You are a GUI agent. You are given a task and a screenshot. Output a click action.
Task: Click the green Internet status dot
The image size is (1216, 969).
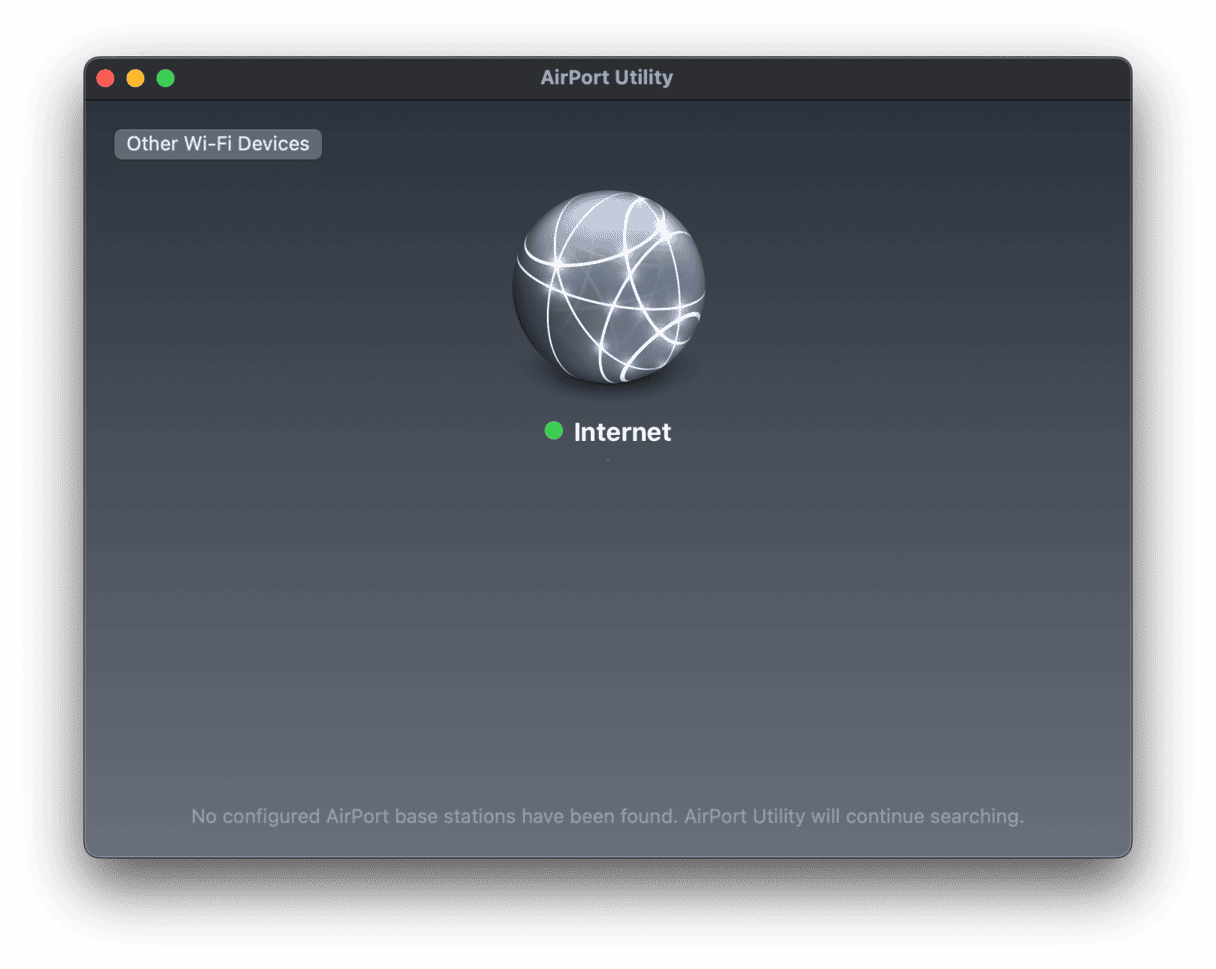[x=554, y=431]
